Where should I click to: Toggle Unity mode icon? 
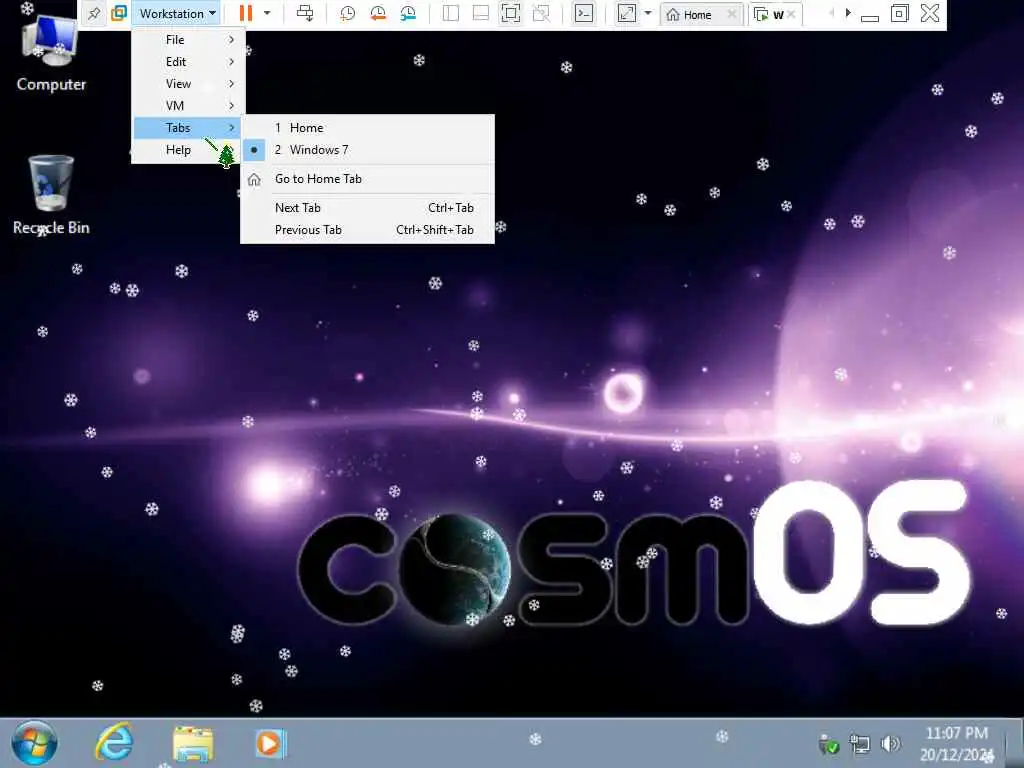click(541, 13)
